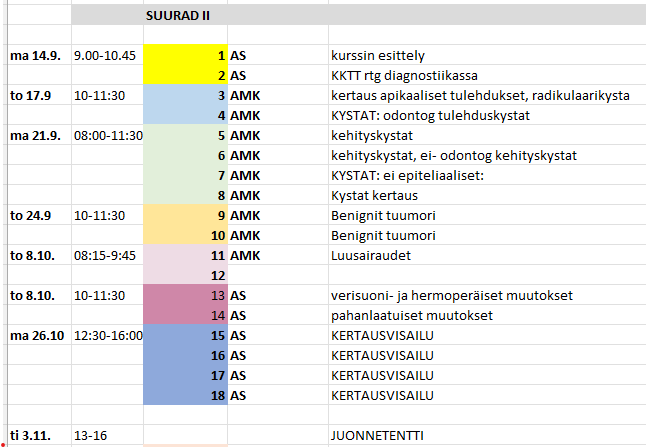Select the AMK cell in row 3
This screenshot has width=646, height=448.
click(x=278, y=95)
